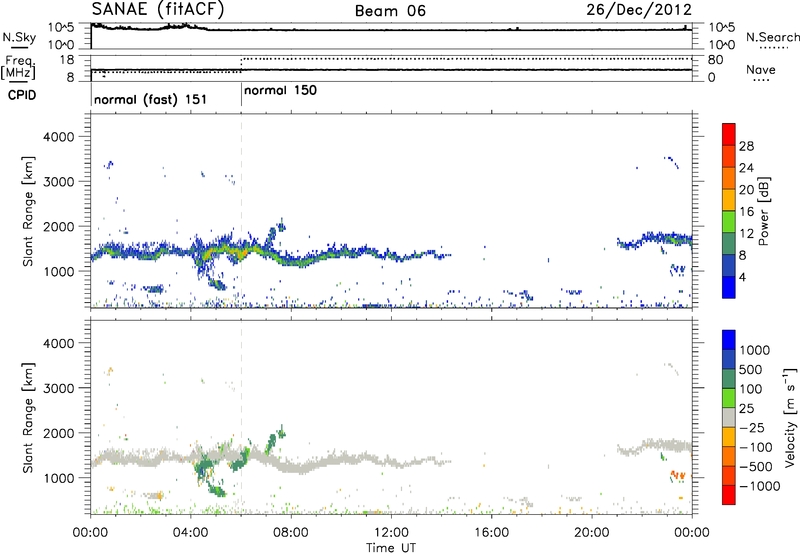Click the grey -25 to 25 velocity swatch

[729, 417]
